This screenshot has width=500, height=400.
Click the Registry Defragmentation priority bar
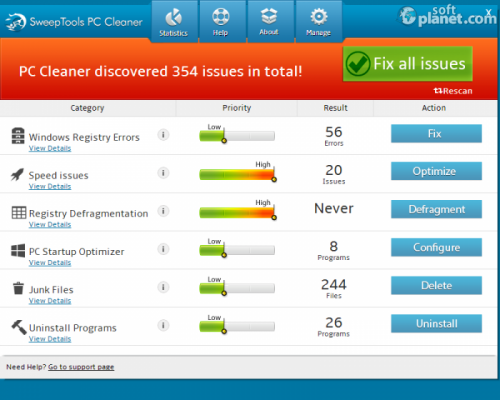(x=237, y=212)
